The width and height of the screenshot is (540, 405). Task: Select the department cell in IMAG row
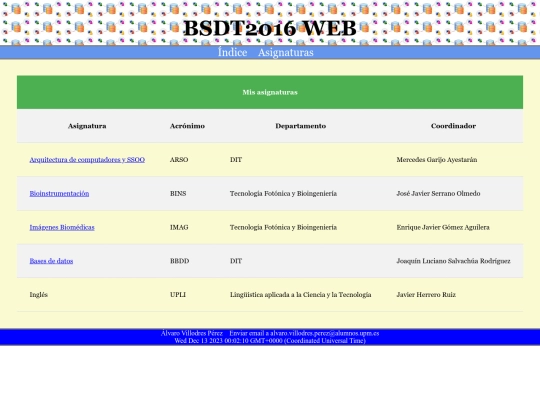tap(301, 227)
